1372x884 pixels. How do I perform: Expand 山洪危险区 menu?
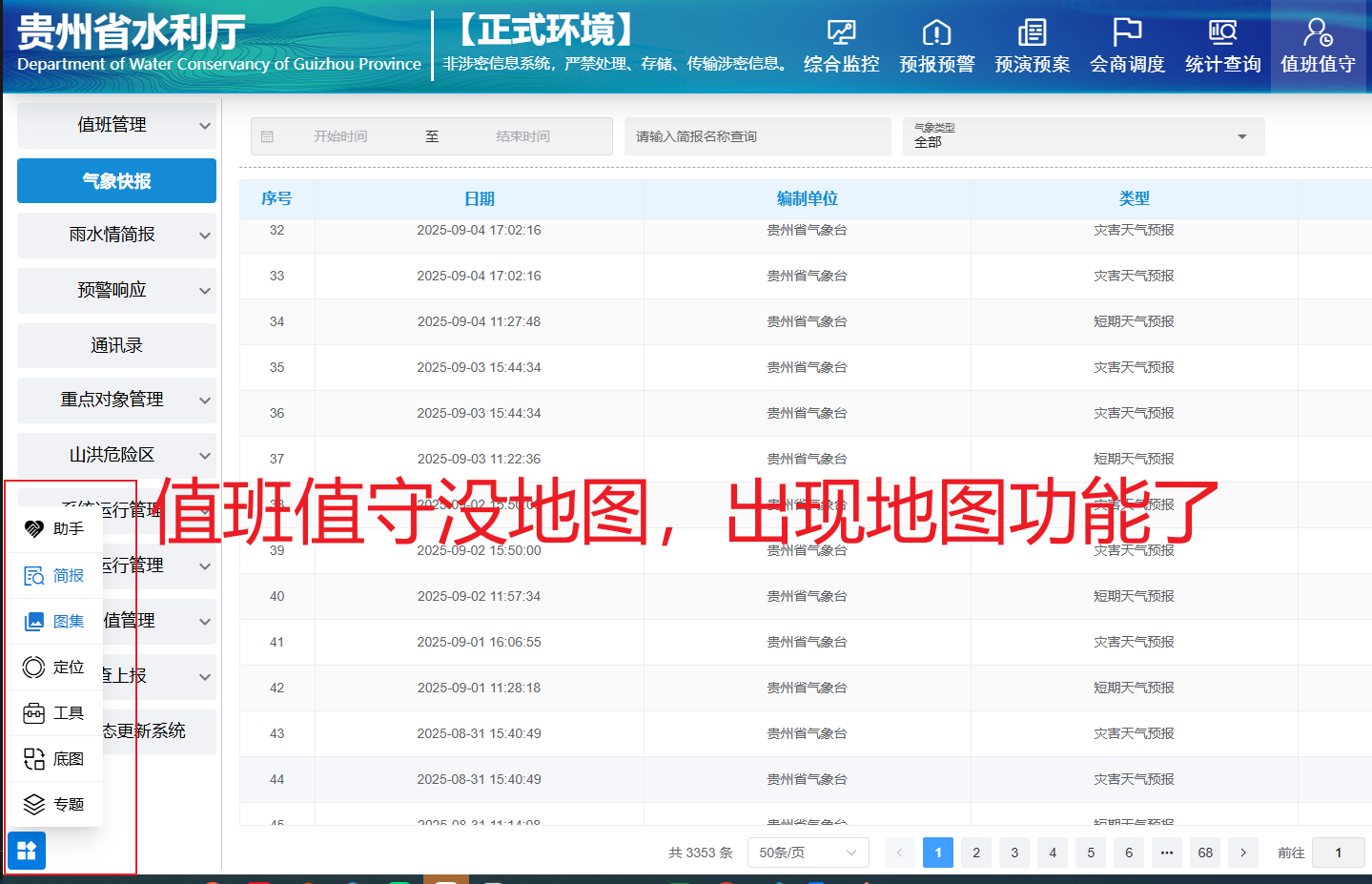coord(116,455)
